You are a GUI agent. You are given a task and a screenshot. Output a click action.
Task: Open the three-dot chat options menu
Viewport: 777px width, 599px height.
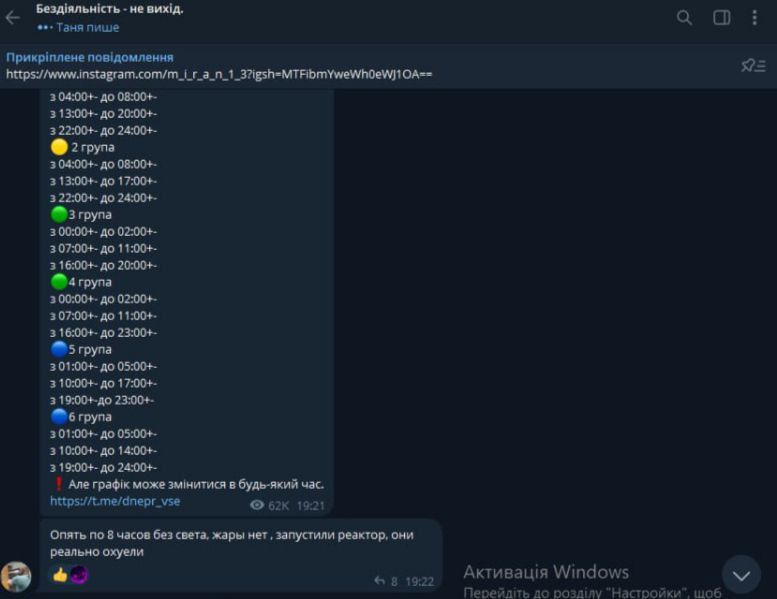755,18
